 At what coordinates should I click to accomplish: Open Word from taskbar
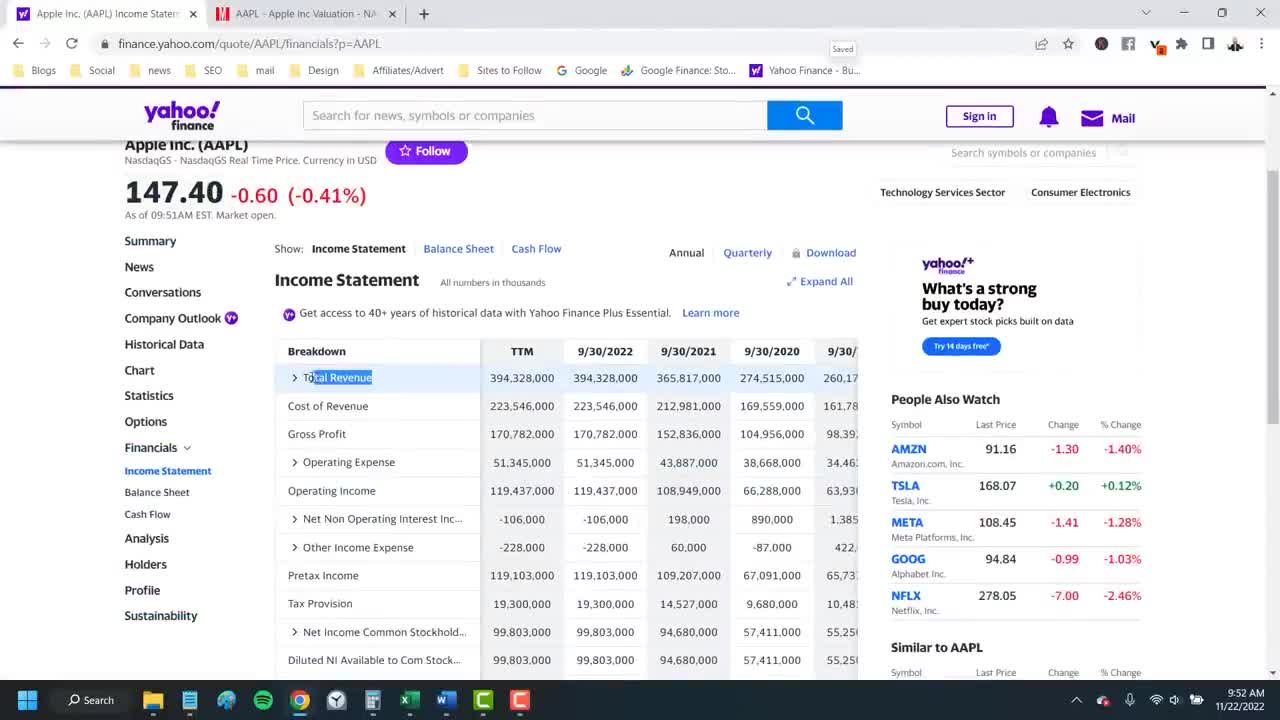[446, 700]
